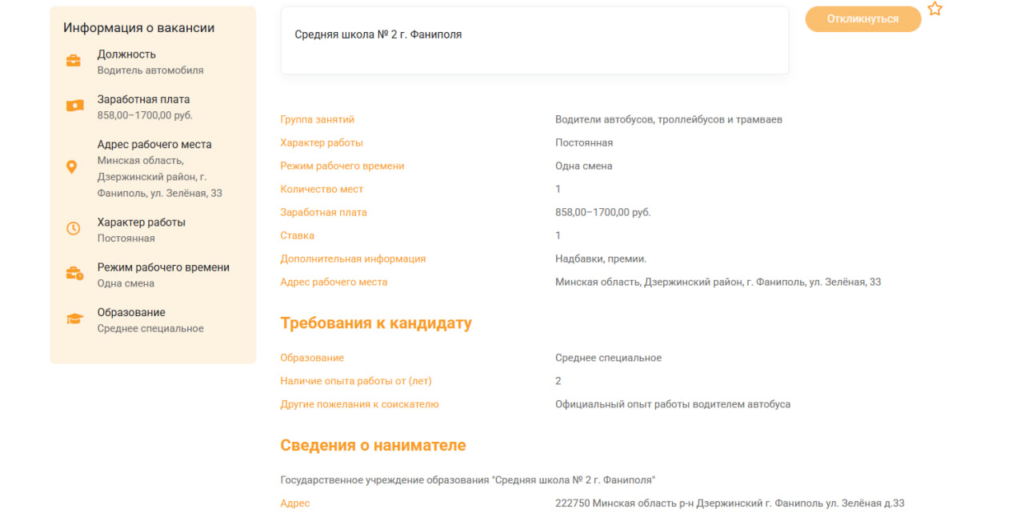The height and width of the screenshot is (521, 1024).
Task: Click the Водители автобусов, троллейбусов и трамваев text
Action: 668,120
